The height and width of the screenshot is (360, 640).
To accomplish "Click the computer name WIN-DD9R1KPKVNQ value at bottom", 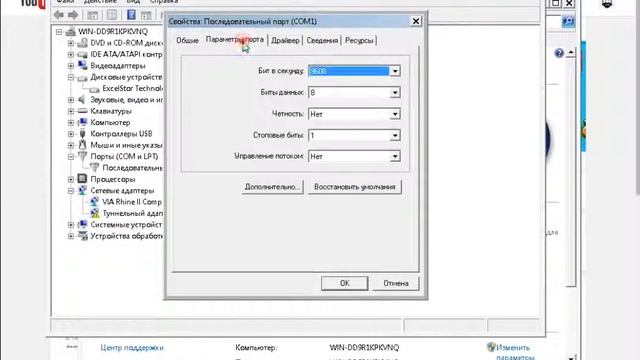I will point(364,348).
